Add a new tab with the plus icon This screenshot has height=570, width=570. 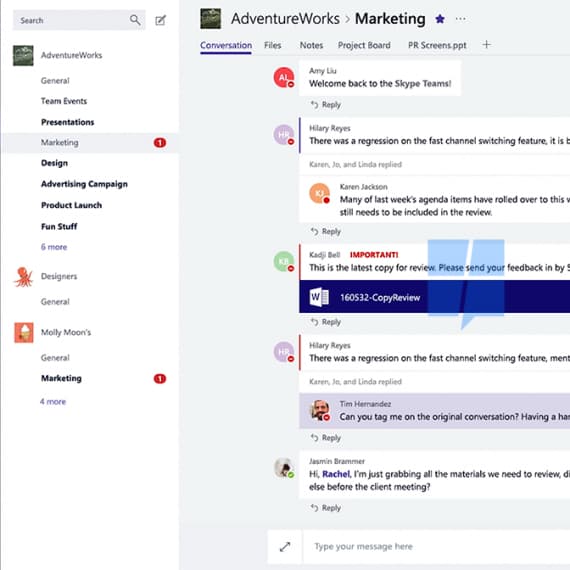486,45
